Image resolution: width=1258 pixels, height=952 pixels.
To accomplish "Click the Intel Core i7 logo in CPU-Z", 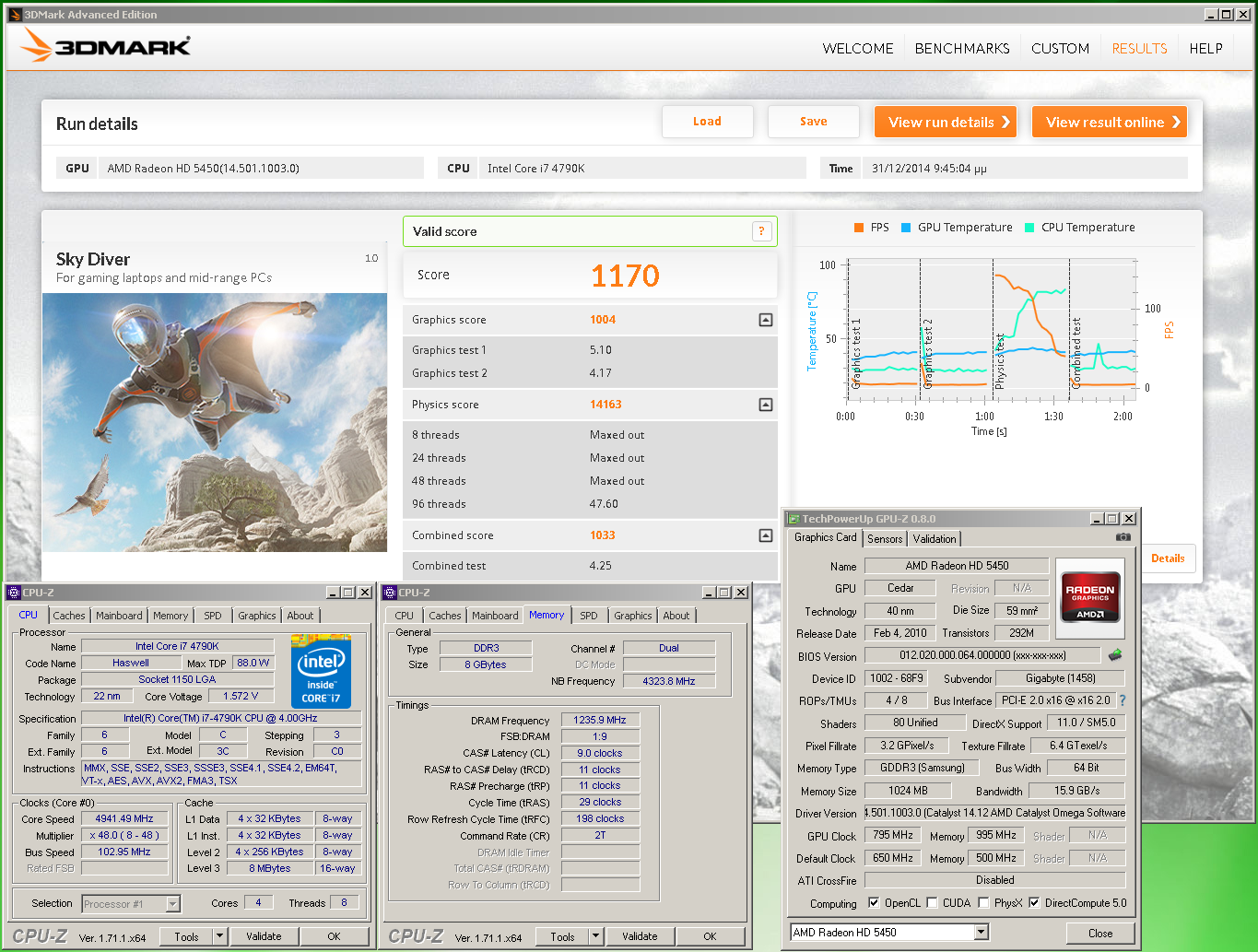I will tap(321, 671).
